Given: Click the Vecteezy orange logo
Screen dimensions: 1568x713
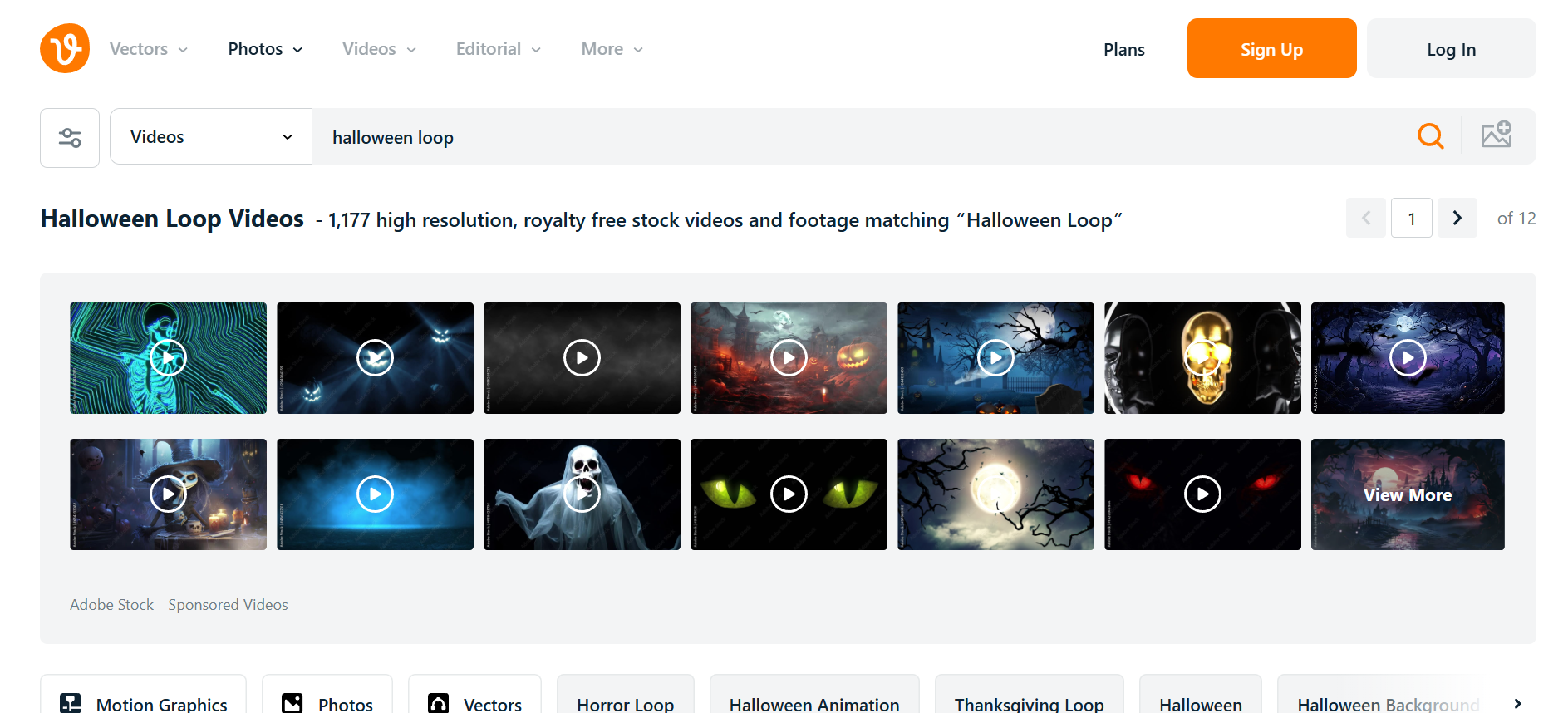Looking at the screenshot, I should tap(65, 48).
